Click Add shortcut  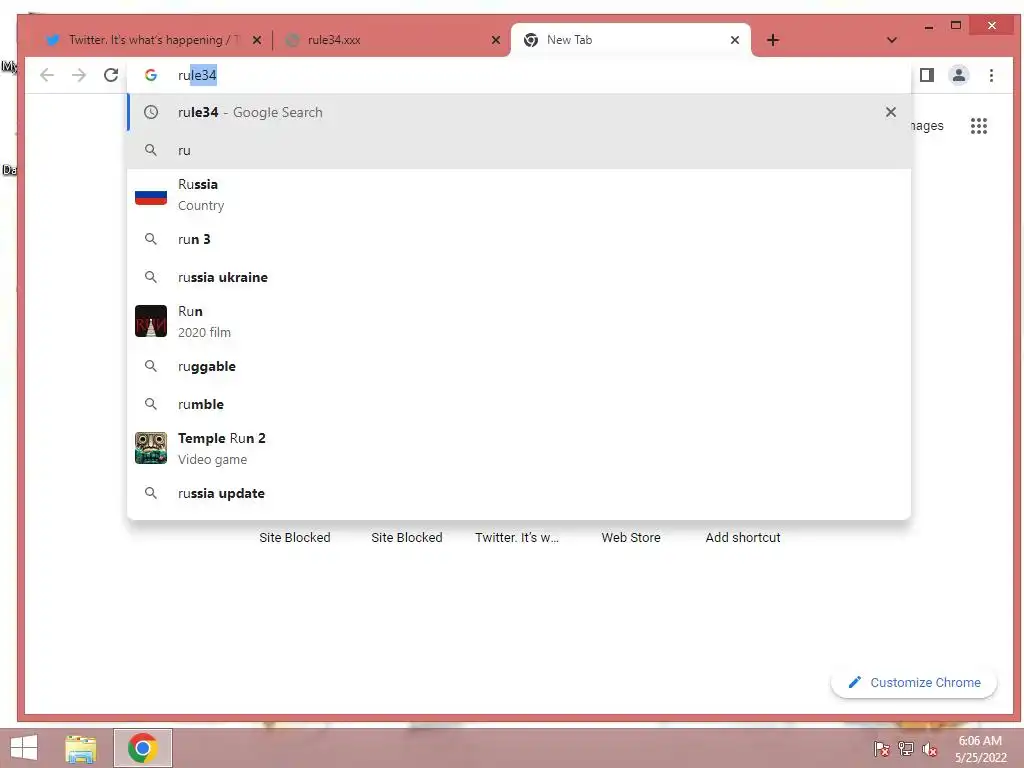(743, 537)
